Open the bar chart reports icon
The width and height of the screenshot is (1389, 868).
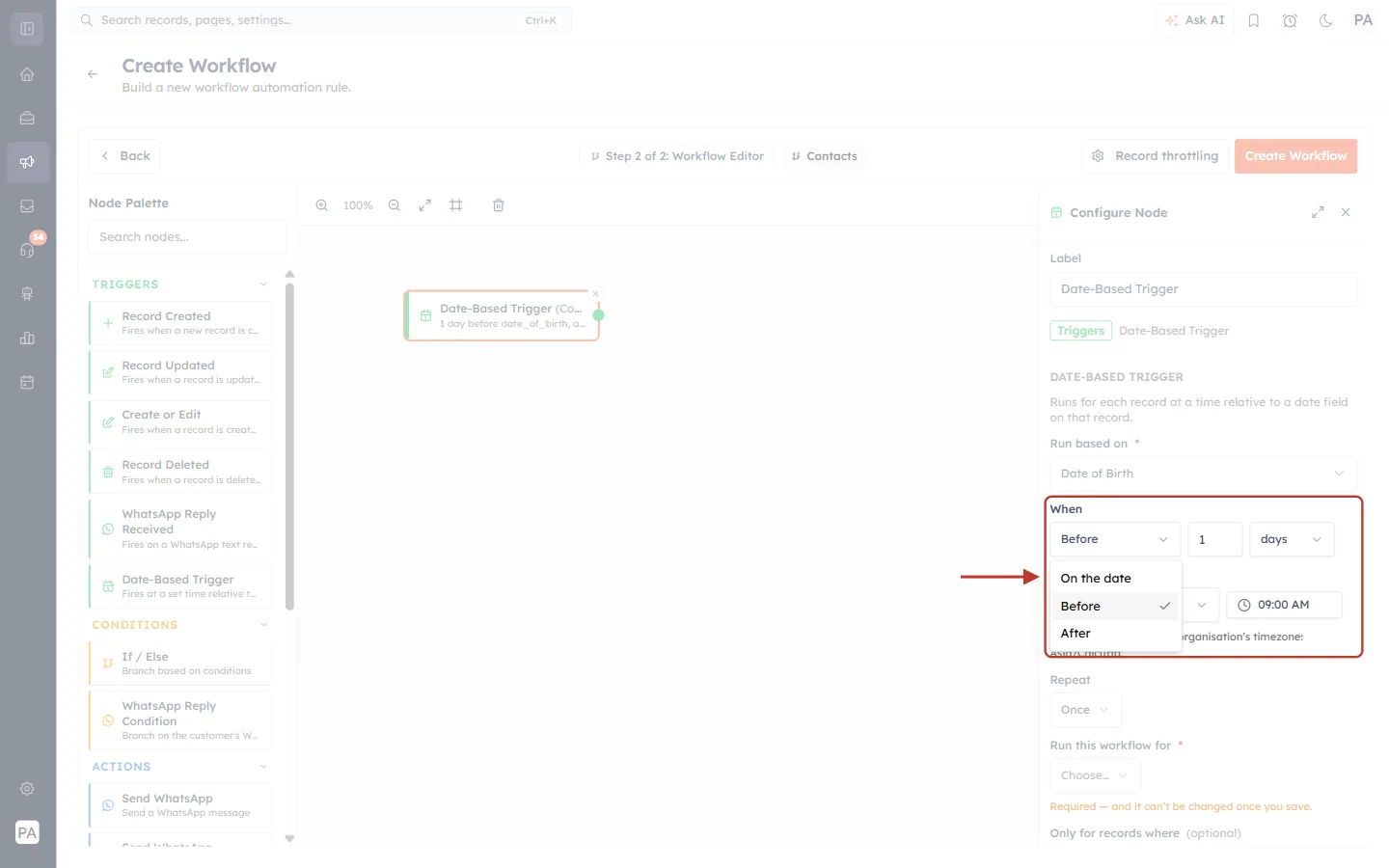point(27,338)
